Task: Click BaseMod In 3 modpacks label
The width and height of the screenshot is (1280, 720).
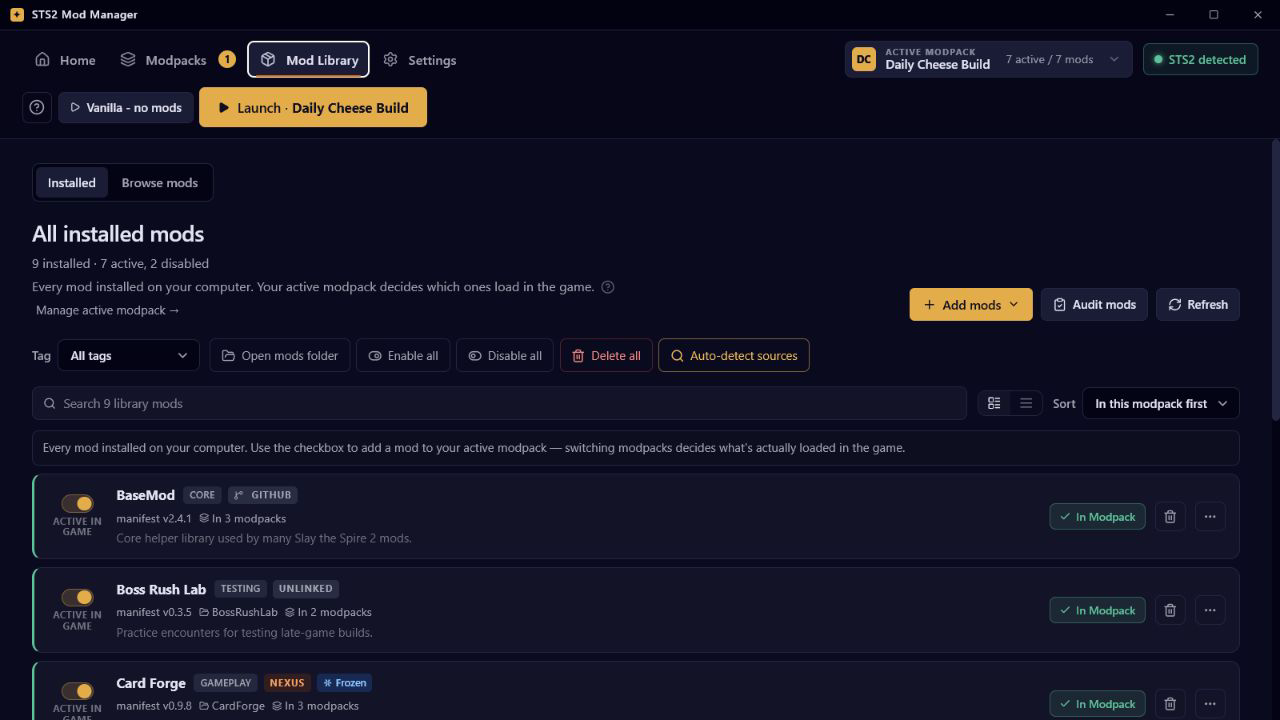Action: [x=242, y=519]
